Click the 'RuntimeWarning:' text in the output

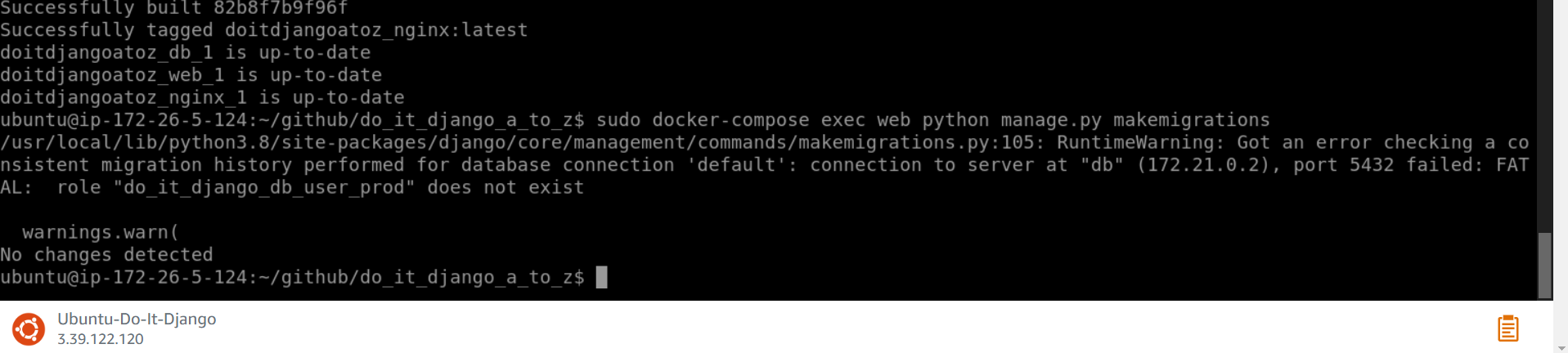(1140, 142)
